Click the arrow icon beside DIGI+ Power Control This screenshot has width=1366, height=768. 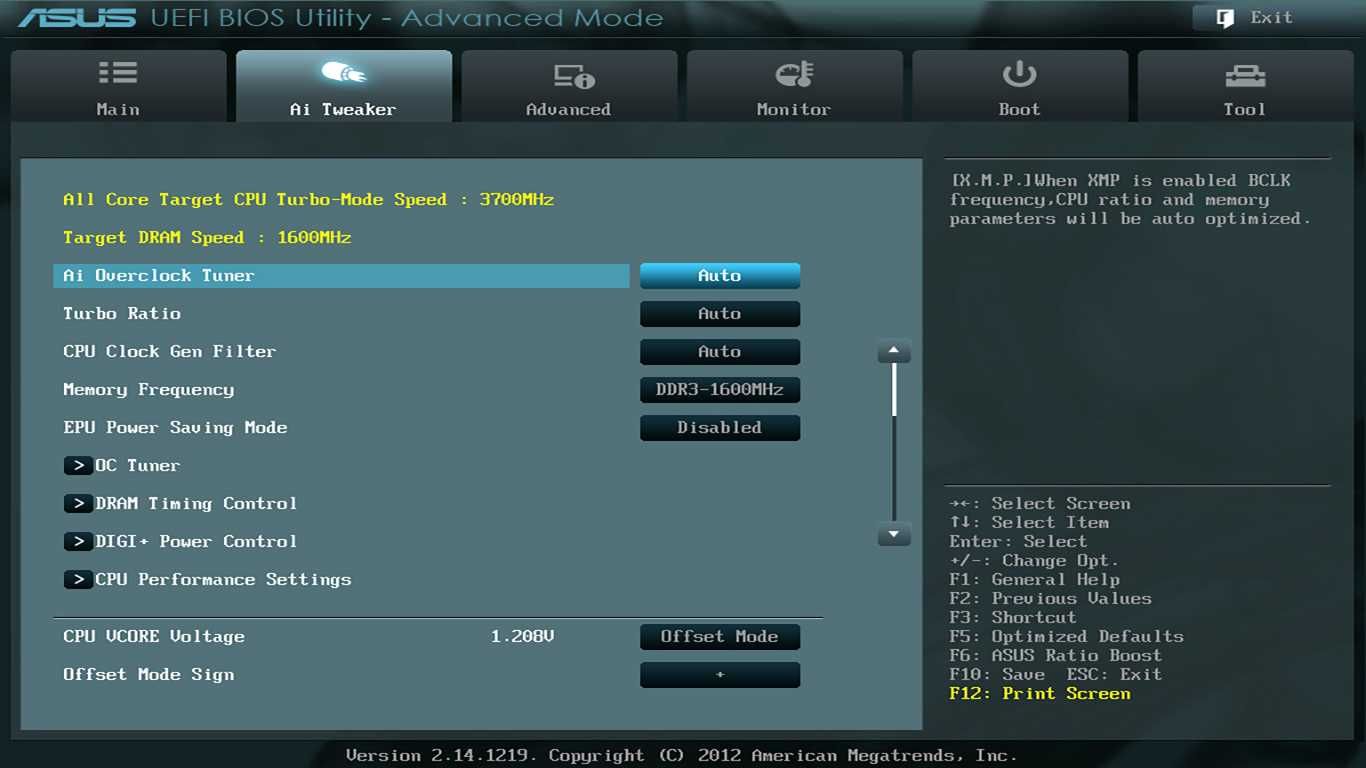[x=78, y=541]
